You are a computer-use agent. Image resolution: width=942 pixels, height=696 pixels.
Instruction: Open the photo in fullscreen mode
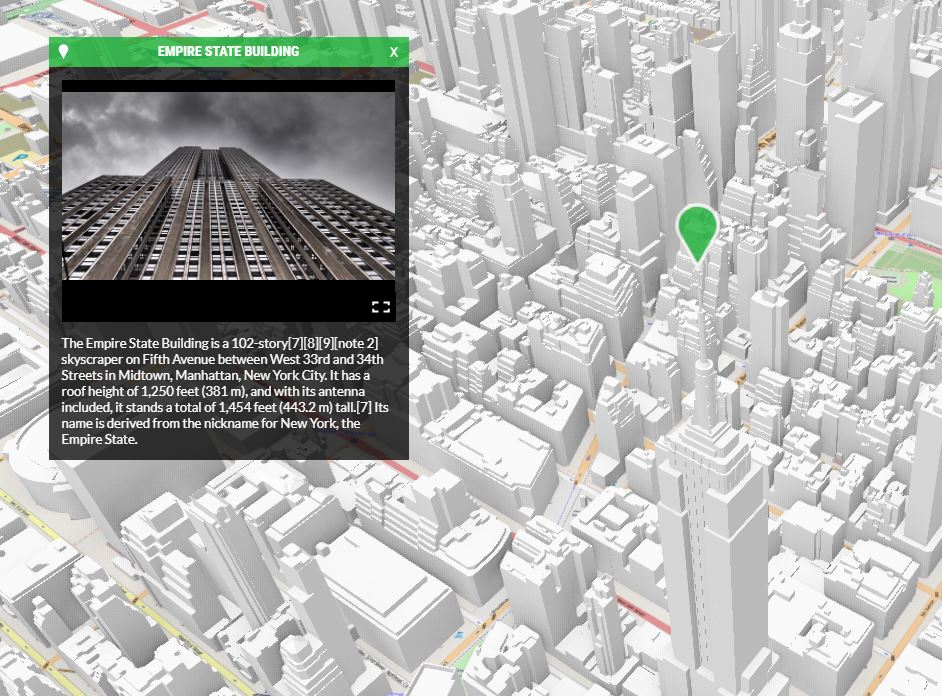(x=381, y=307)
